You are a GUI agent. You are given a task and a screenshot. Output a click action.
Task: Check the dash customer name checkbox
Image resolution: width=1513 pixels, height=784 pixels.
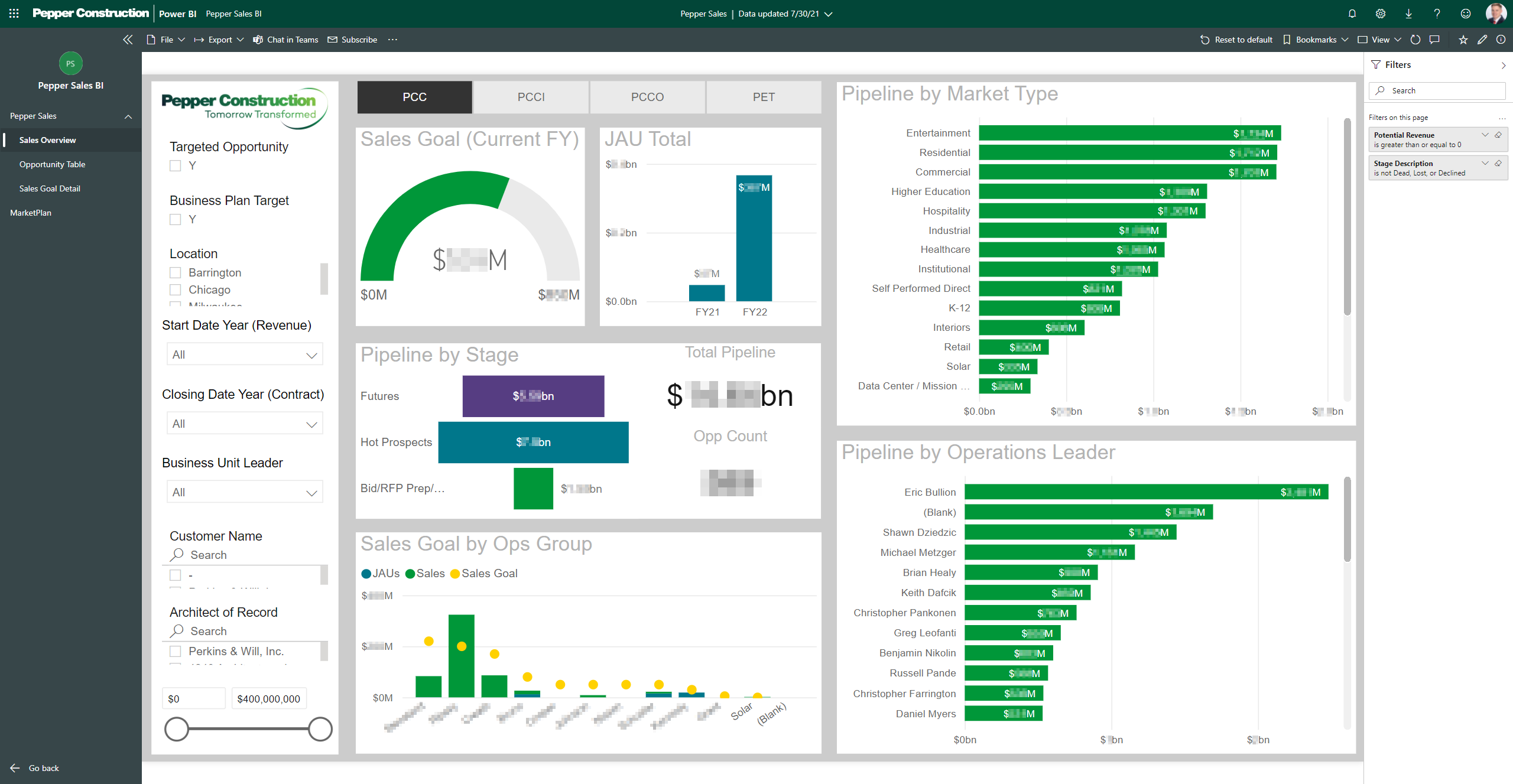tap(176, 575)
